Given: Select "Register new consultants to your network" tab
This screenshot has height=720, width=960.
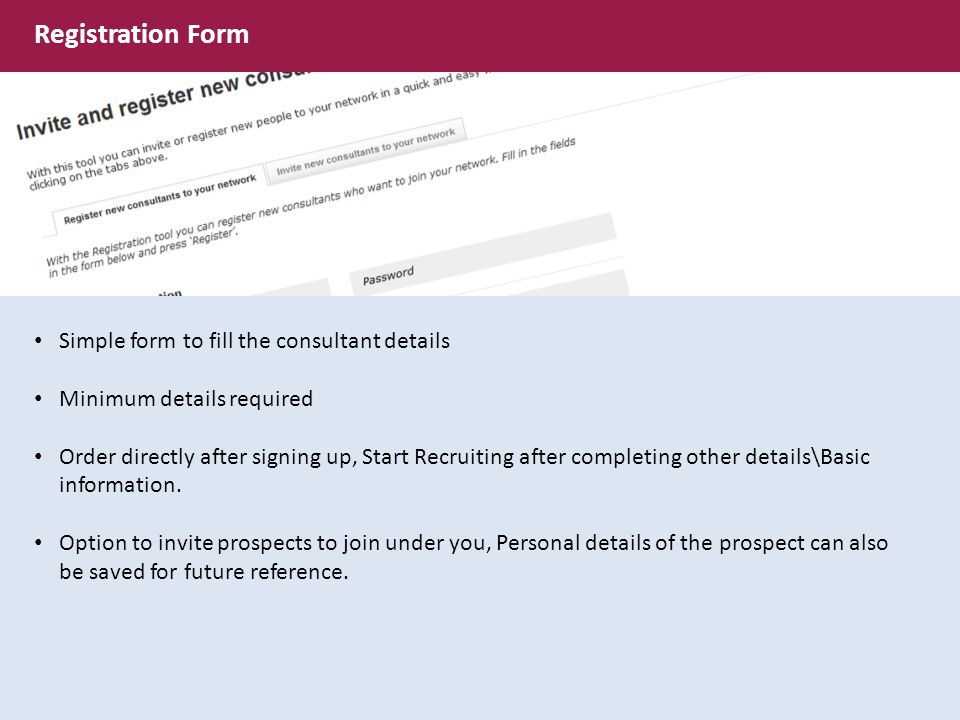Looking at the screenshot, I should click(159, 199).
